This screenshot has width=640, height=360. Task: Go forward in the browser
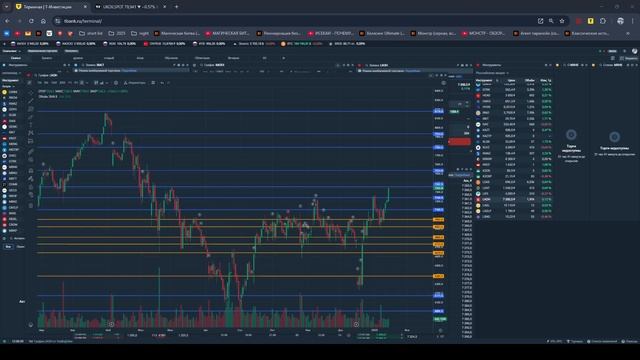pyautogui.click(x=19, y=21)
